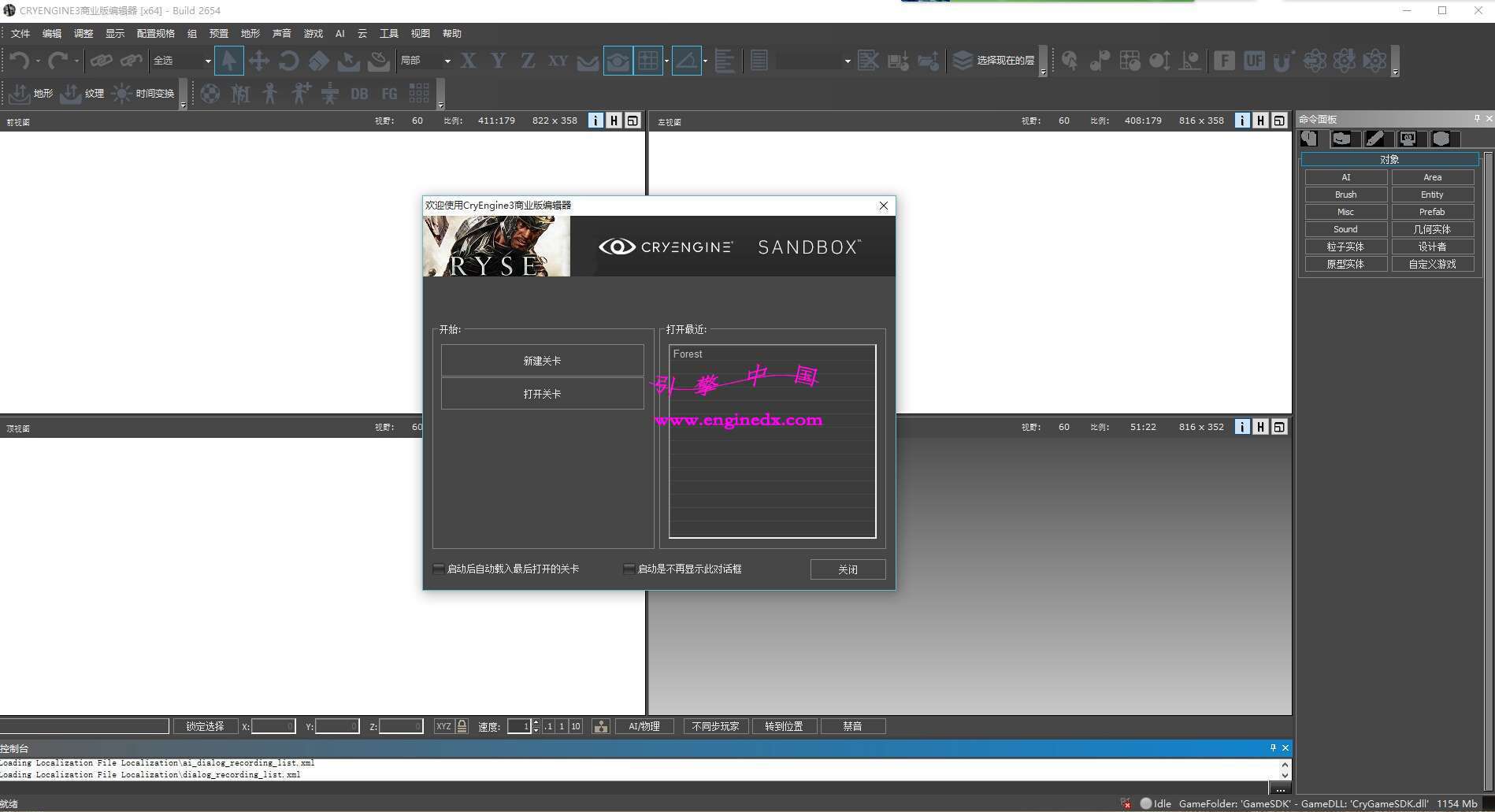Viewport: 1495px width, 812px height.
Task: Toggle the grid snapping icon
Action: 648,61
